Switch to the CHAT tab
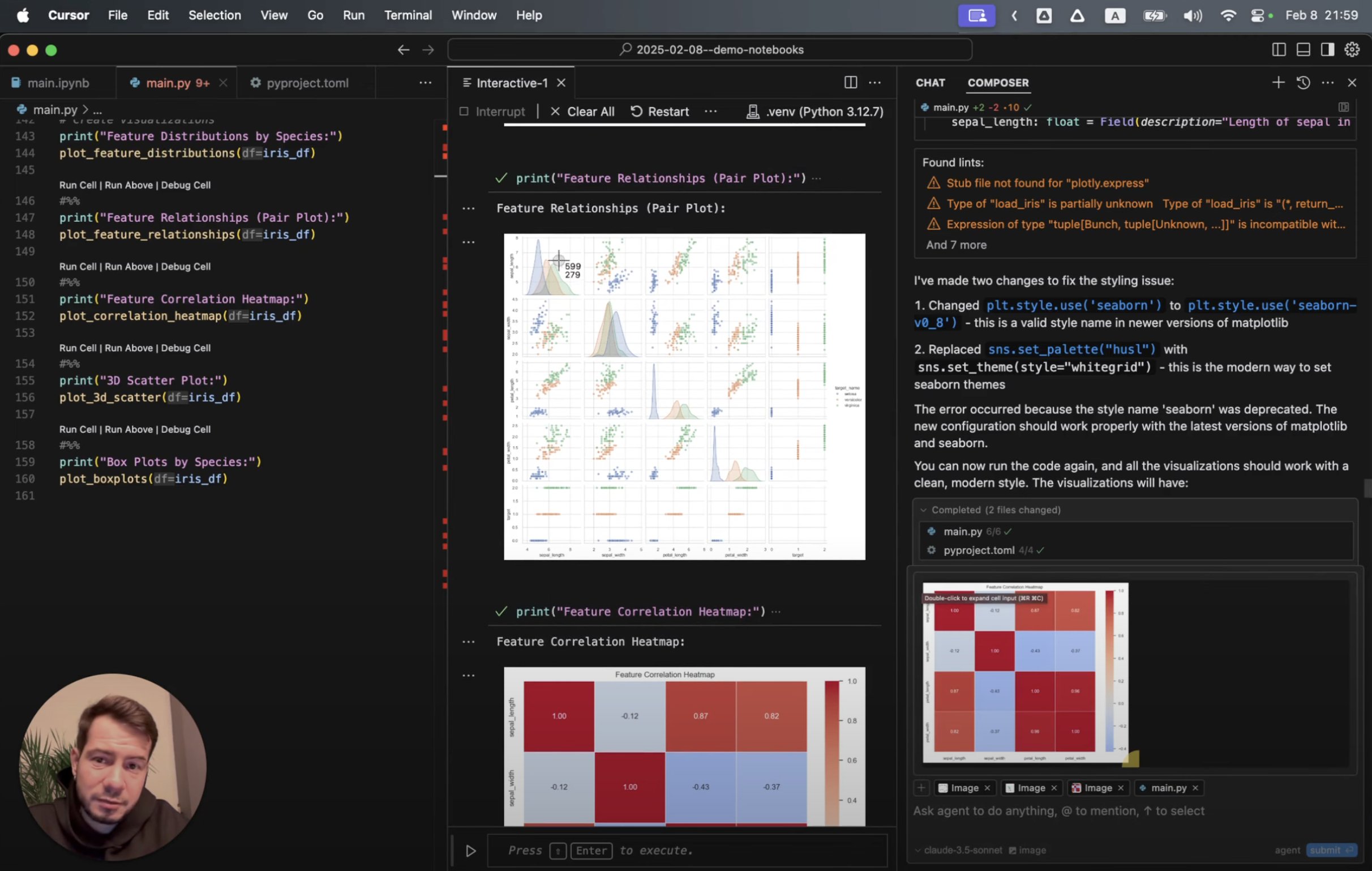This screenshot has height=871, width=1372. 930,83
